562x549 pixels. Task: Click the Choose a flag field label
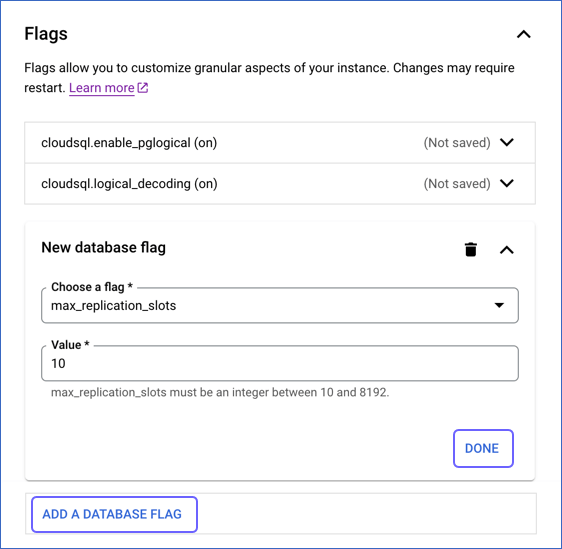[92, 287]
